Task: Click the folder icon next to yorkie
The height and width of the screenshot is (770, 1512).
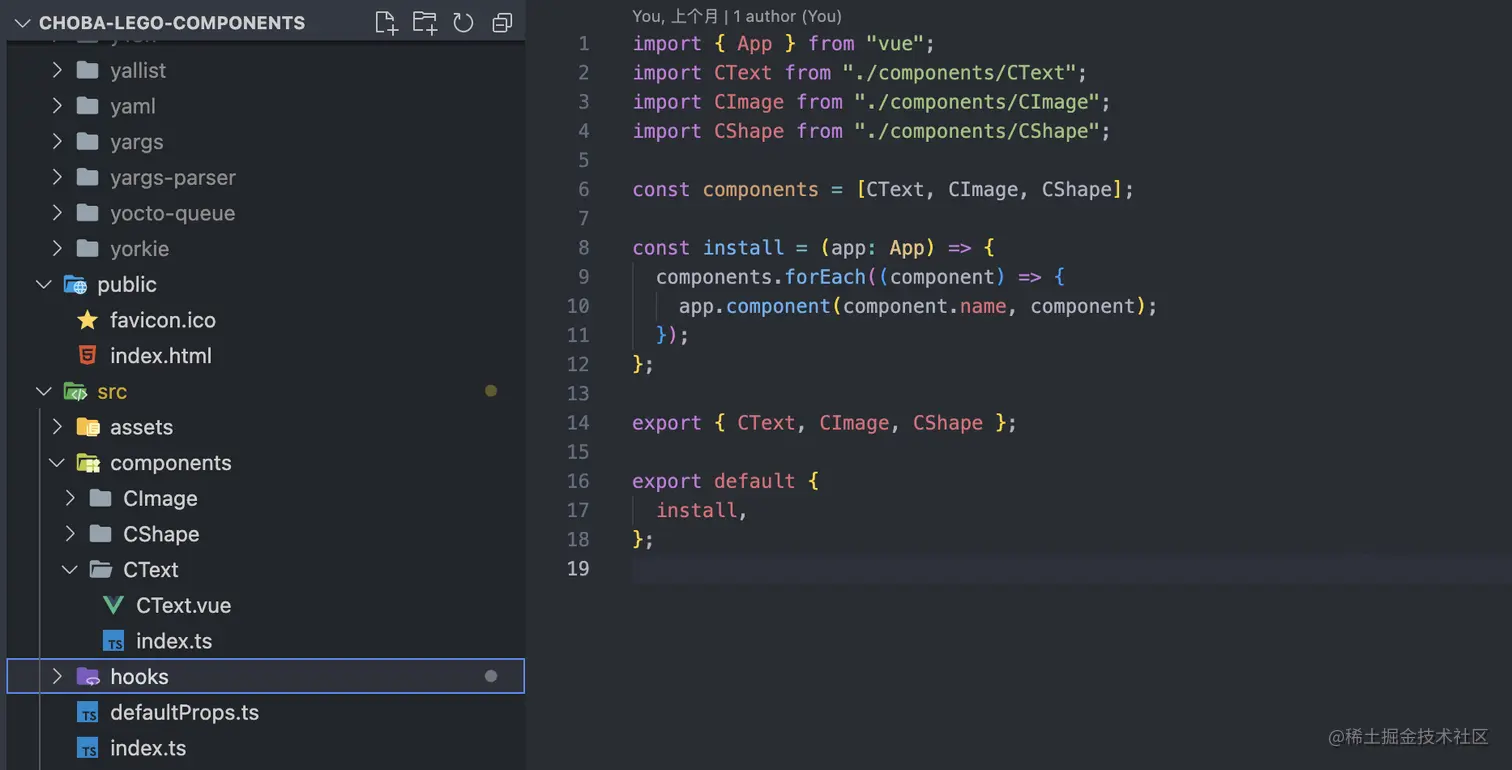Action: (88, 248)
